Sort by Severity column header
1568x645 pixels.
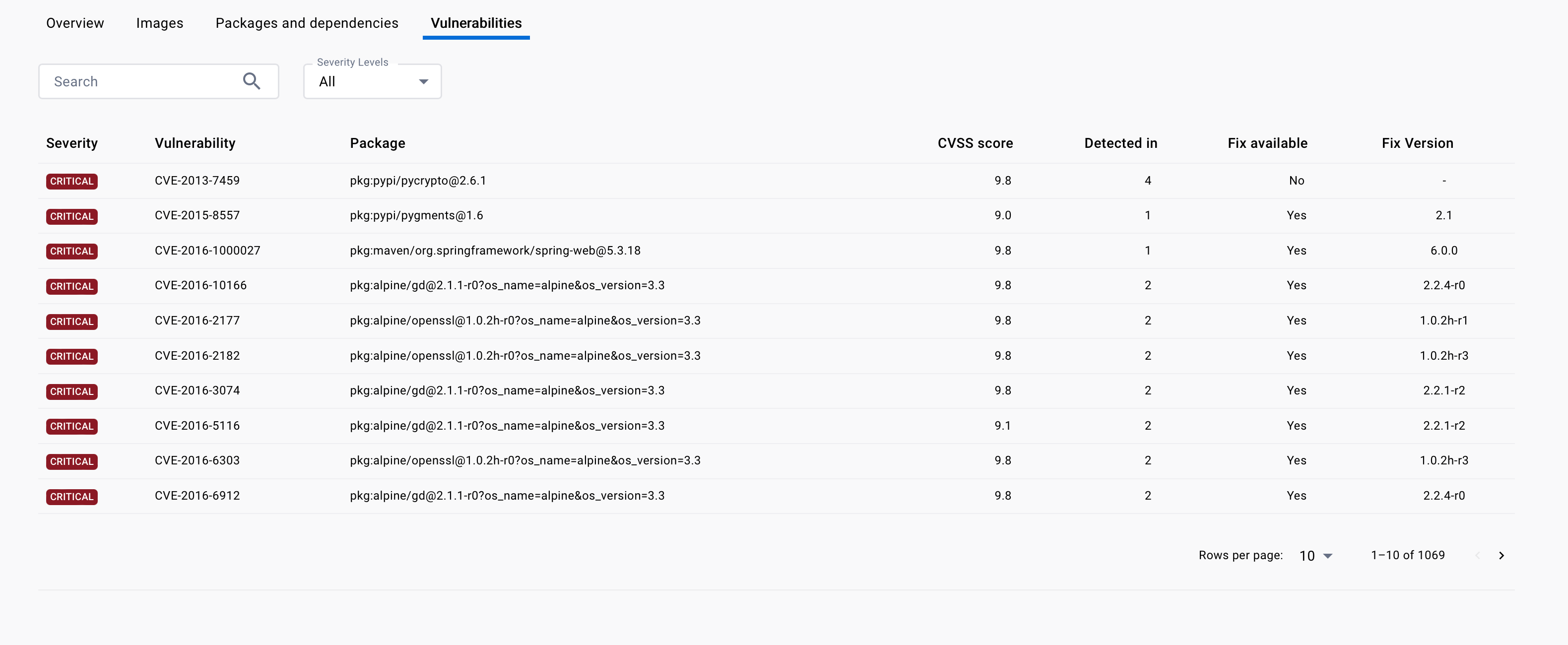tap(72, 143)
